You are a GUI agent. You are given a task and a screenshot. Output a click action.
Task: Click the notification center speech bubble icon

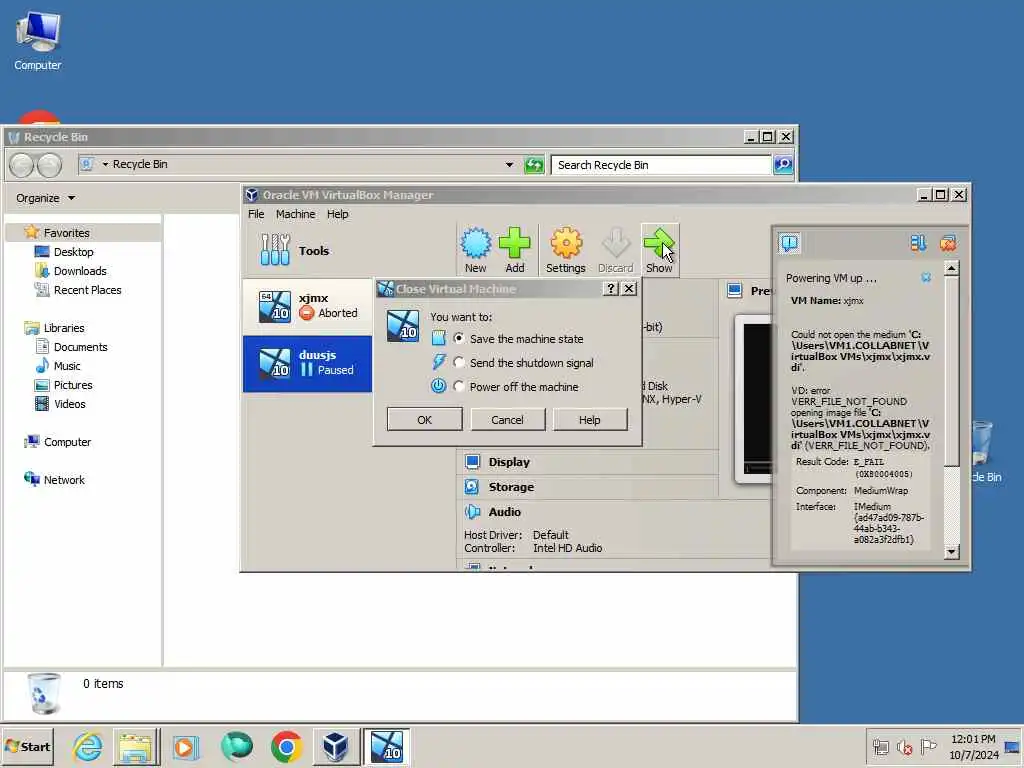[790, 243]
